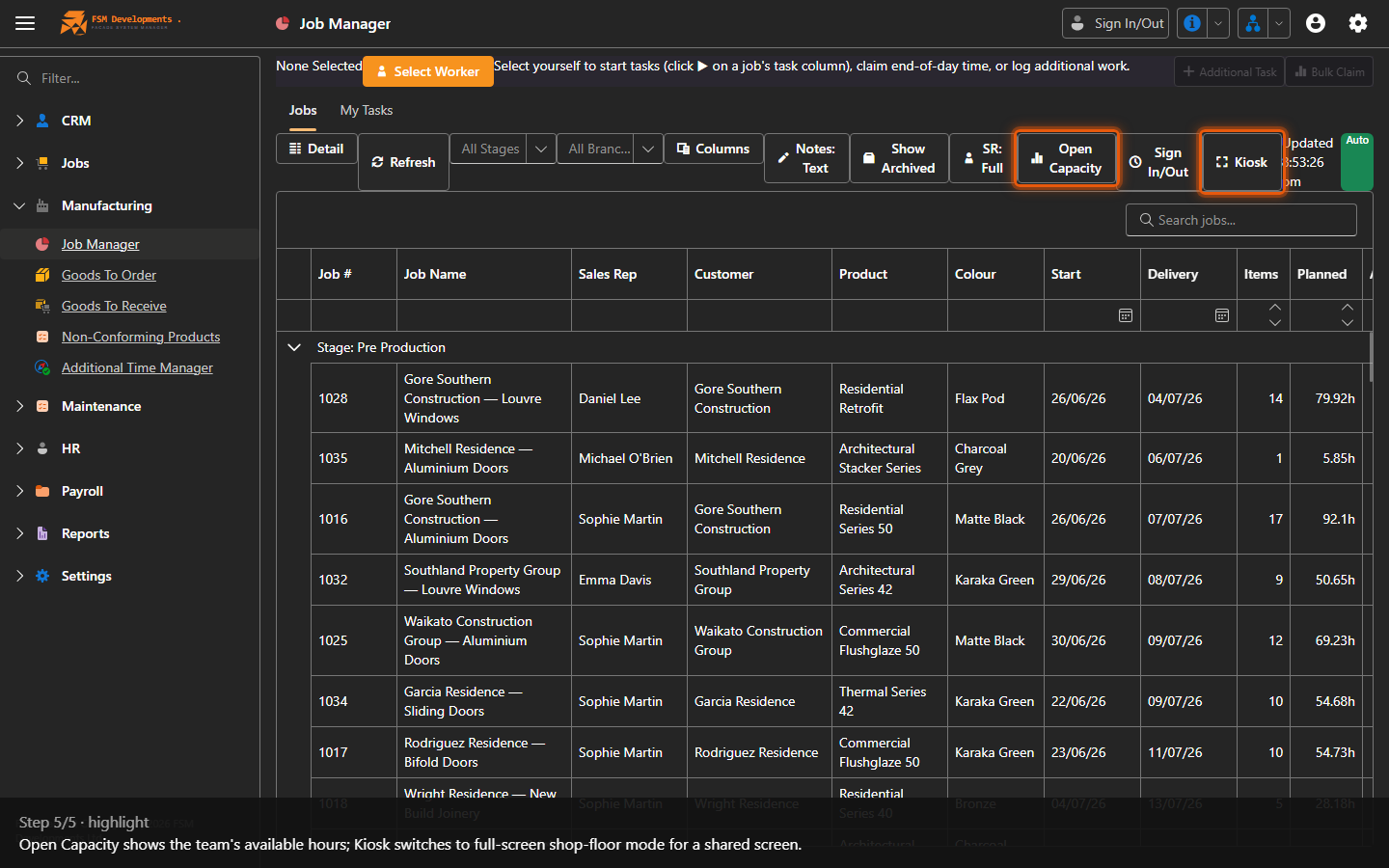Open the user profile icon

(1316, 23)
